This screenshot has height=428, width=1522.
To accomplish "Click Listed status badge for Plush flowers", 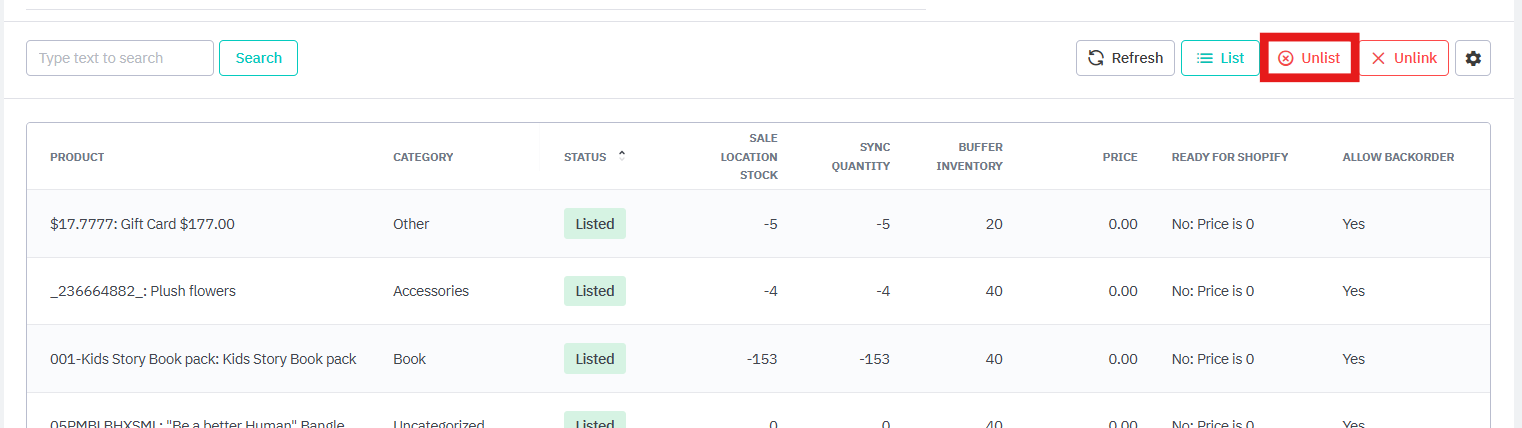I will 594,291.
